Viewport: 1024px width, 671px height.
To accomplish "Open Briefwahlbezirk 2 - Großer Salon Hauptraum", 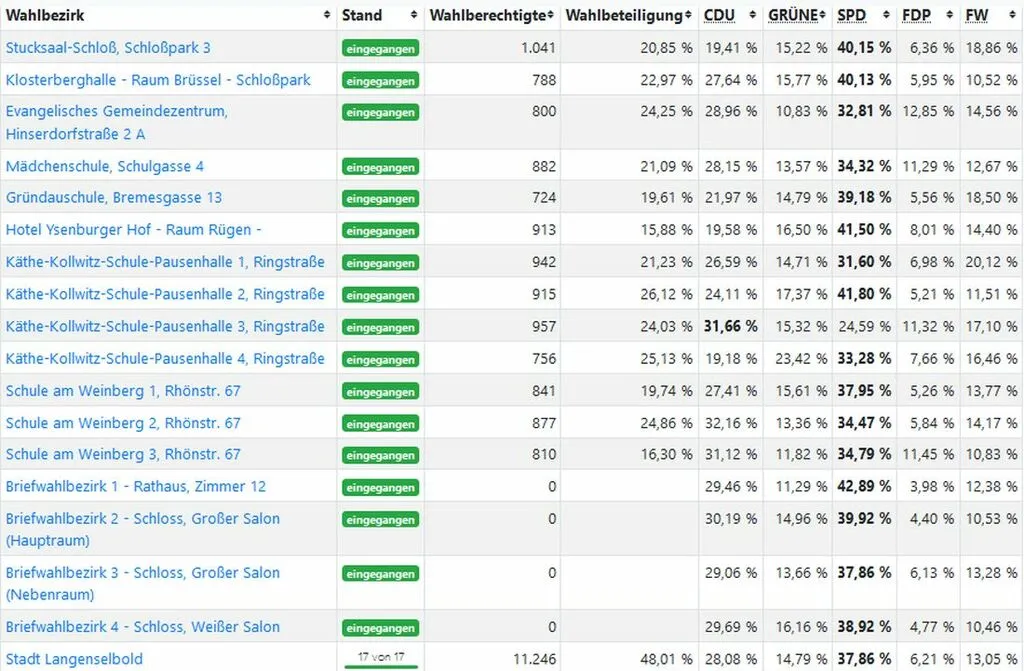I will point(142,529).
